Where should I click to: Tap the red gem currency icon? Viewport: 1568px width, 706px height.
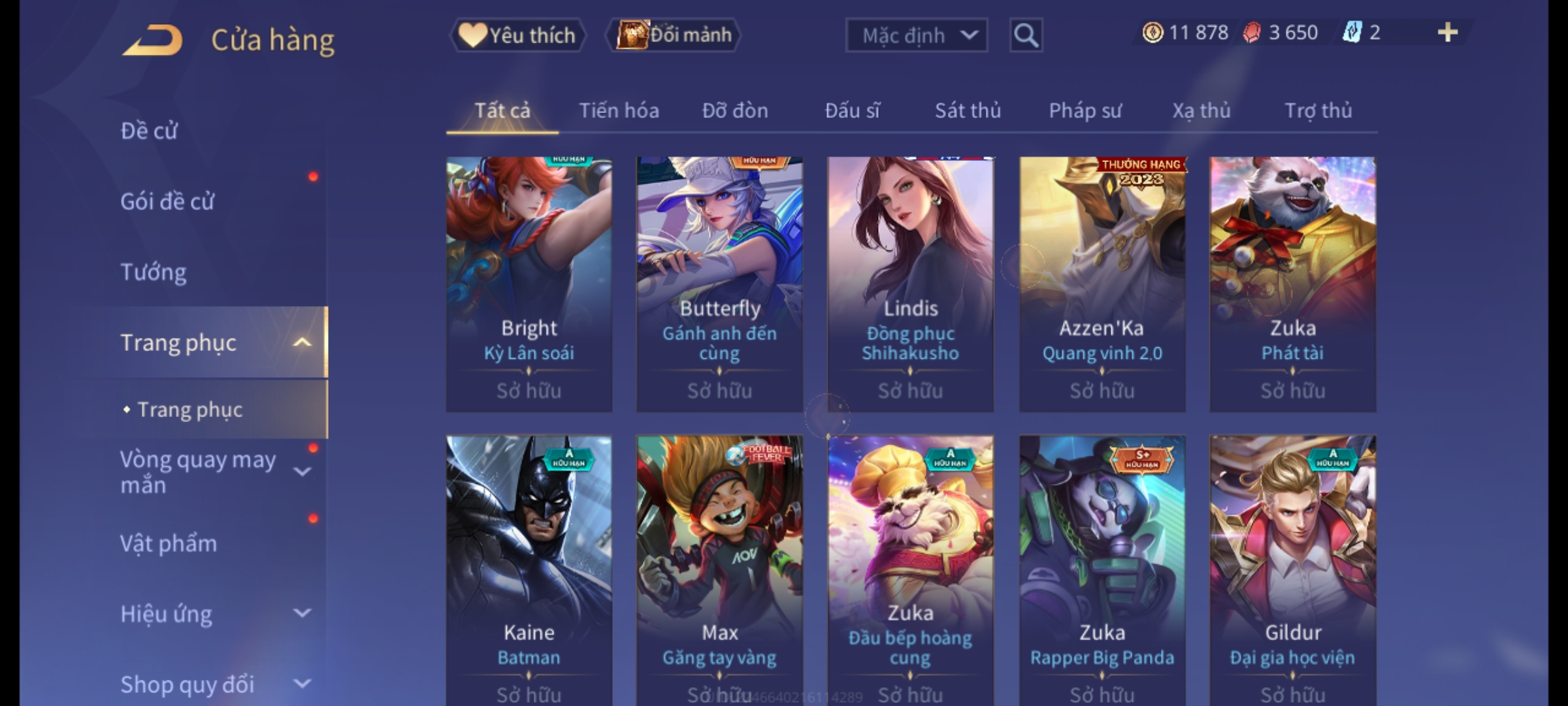[1252, 33]
